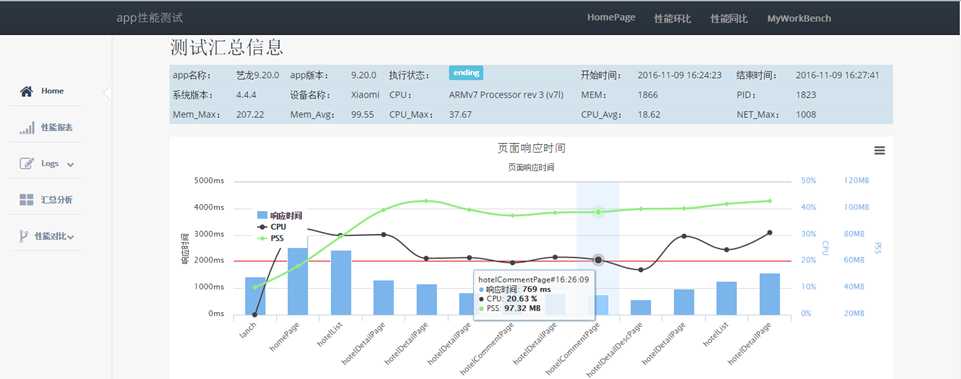Expand the Logs submenu chevron
Viewport: 961px width, 379px height.
tap(70, 164)
